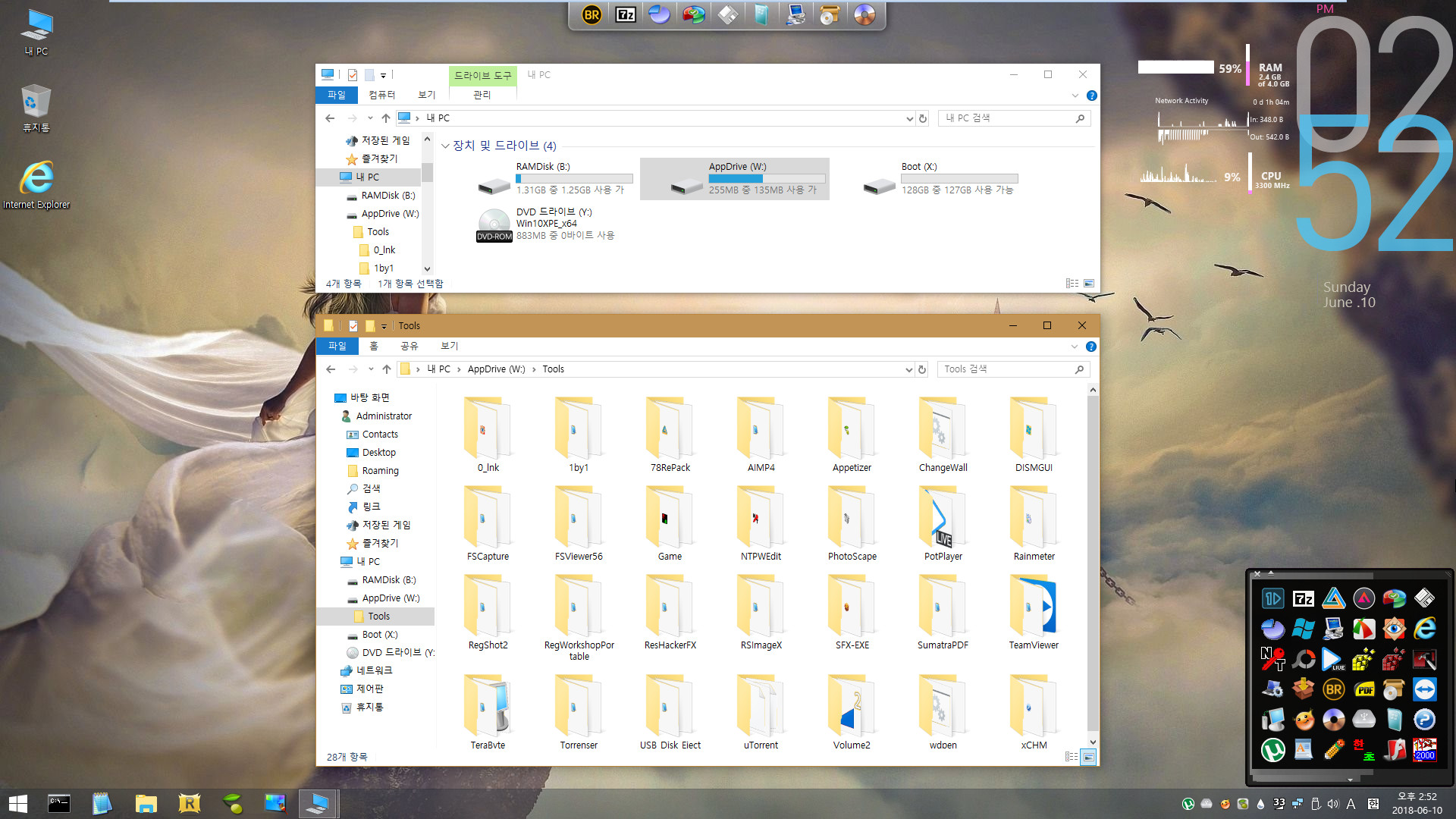
Task: Open the BR icon in the top dock
Action: point(591,14)
